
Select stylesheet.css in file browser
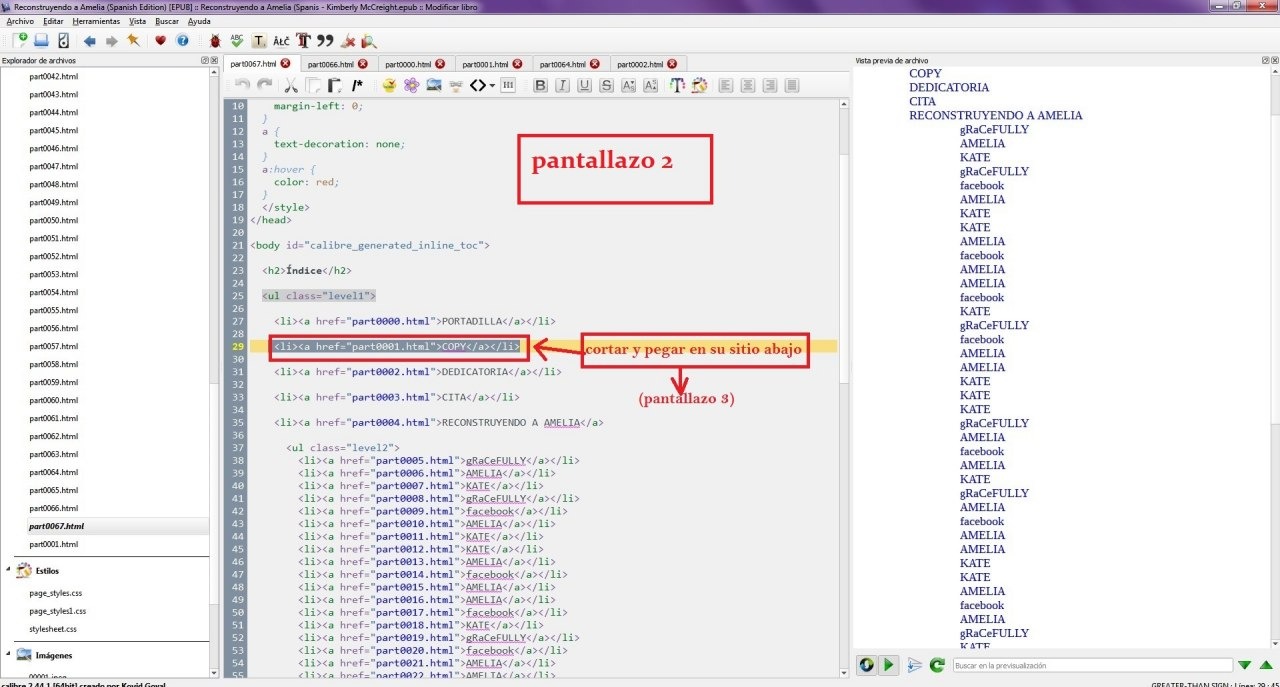pyautogui.click(x=53, y=629)
